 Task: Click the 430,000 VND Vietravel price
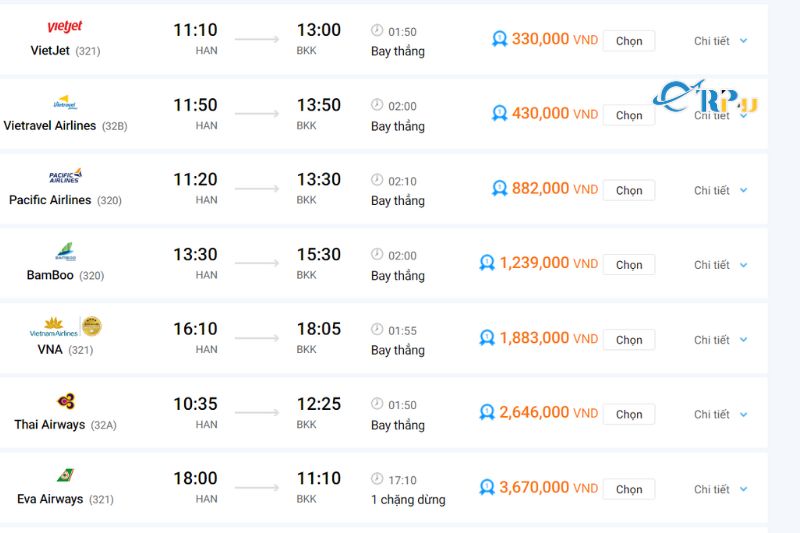(x=554, y=114)
